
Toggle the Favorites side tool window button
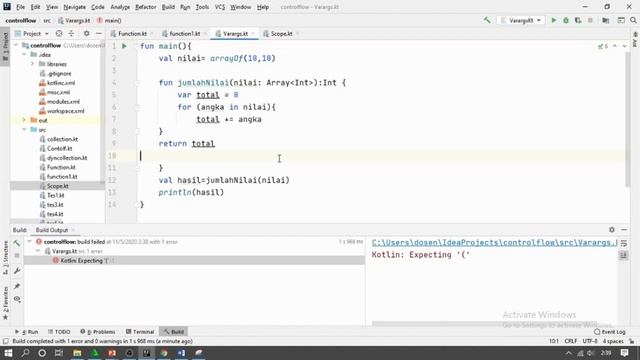click(5, 304)
